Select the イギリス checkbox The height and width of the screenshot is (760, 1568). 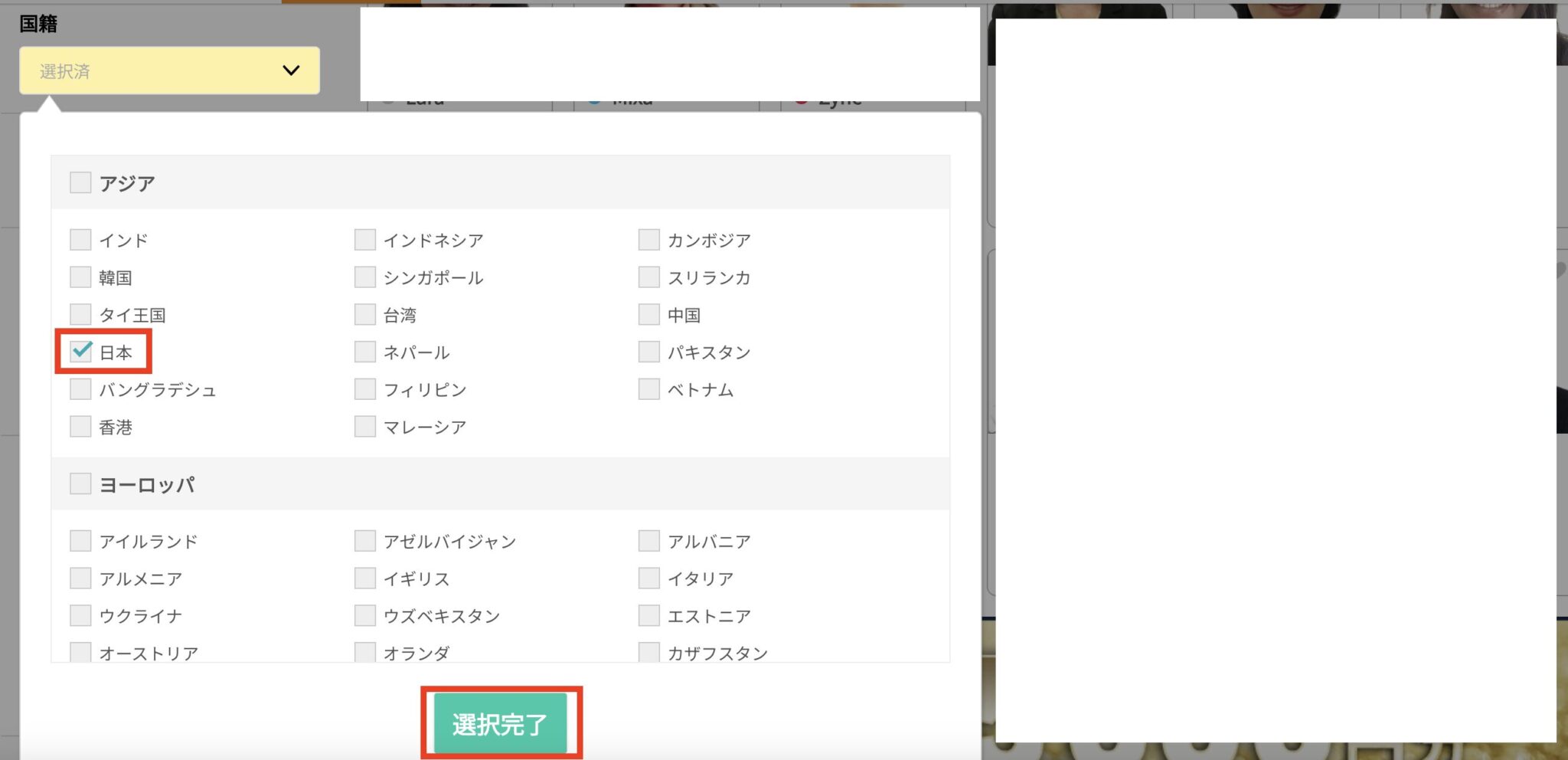[x=365, y=578]
